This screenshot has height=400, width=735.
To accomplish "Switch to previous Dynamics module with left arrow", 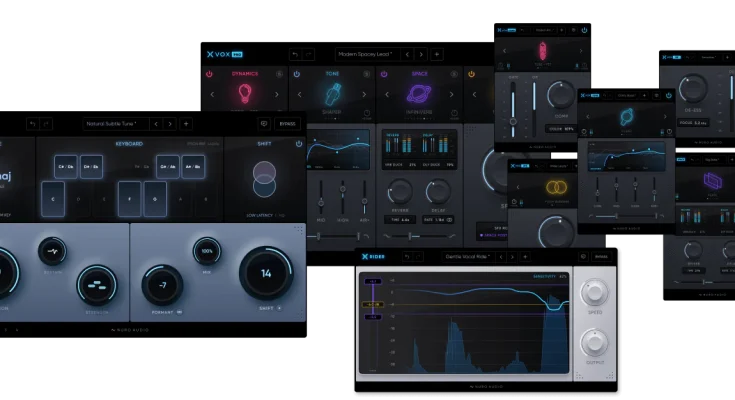I will [x=211, y=95].
